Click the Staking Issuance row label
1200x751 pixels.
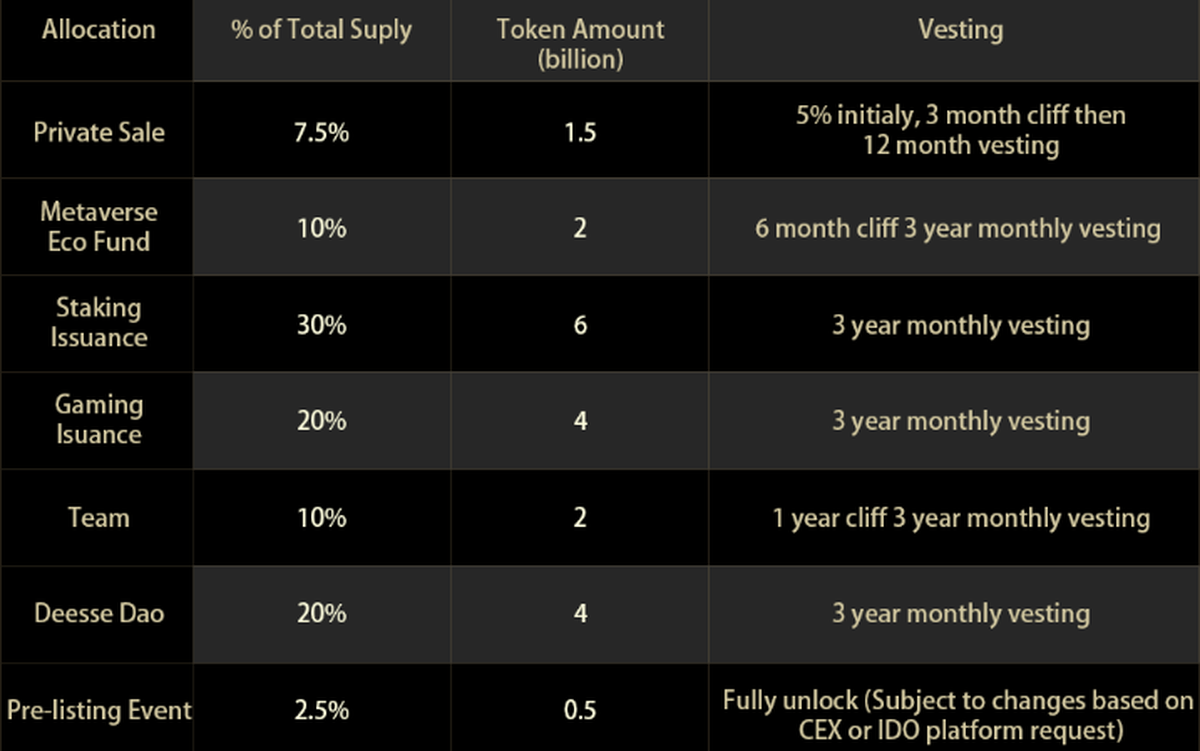98,323
